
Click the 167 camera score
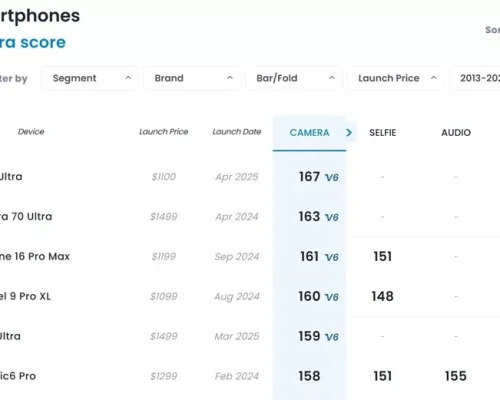(309, 177)
